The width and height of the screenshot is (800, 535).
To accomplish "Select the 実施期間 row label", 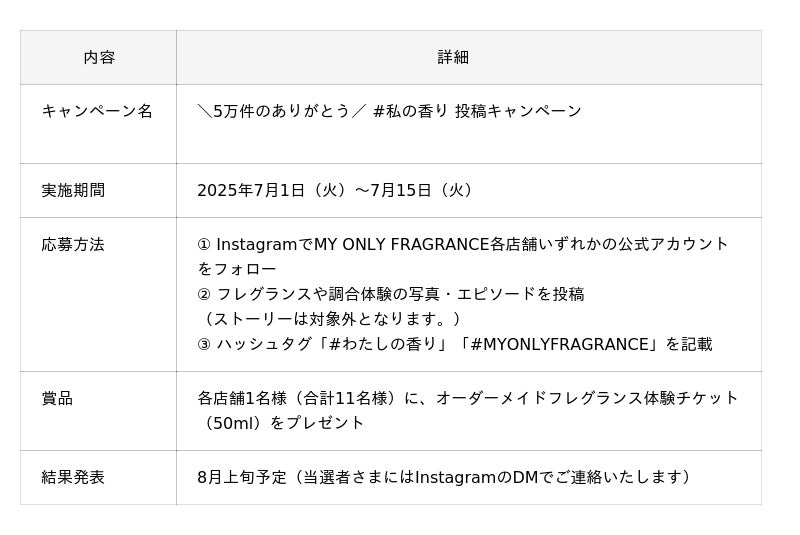I will point(73,190).
